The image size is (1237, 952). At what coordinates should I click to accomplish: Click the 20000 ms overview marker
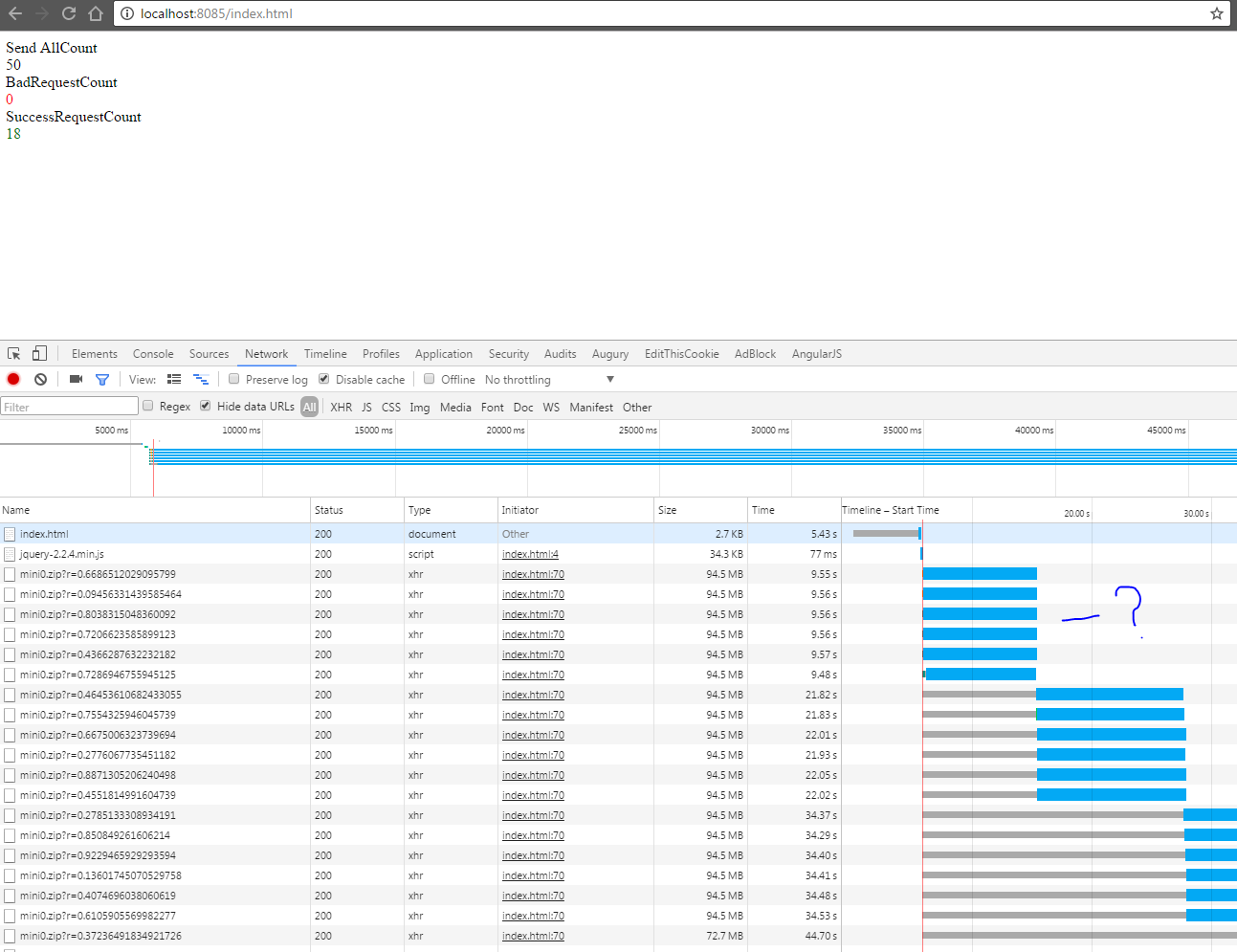(505, 431)
